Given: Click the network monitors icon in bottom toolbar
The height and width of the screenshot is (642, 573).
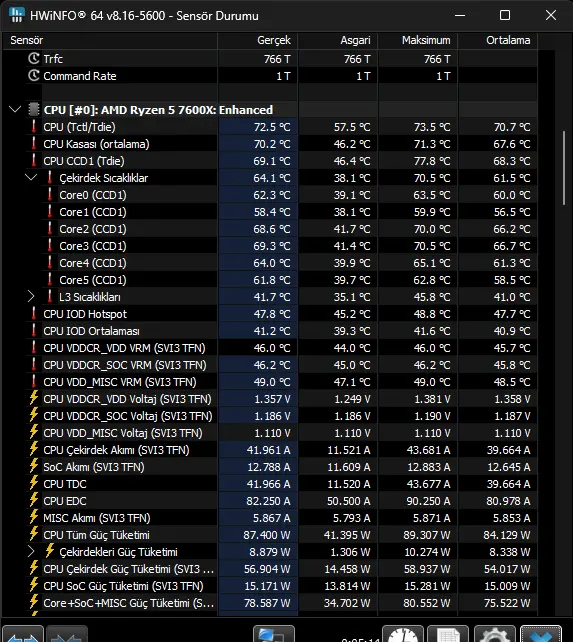Looking at the screenshot, I should click(x=274, y=634).
